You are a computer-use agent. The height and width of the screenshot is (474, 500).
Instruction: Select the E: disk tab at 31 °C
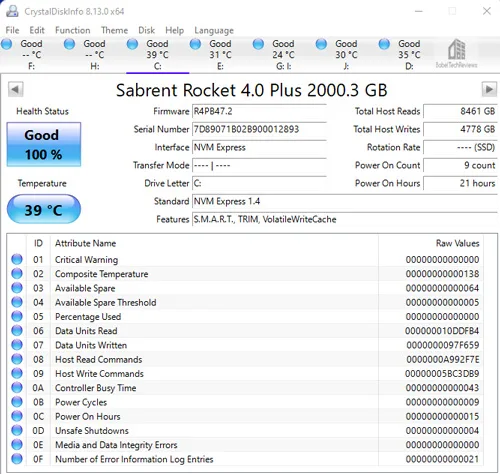pyautogui.click(x=220, y=55)
